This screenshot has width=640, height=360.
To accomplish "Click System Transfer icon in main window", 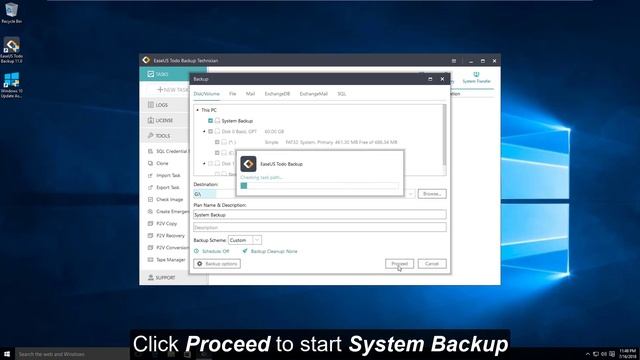I will [476, 77].
